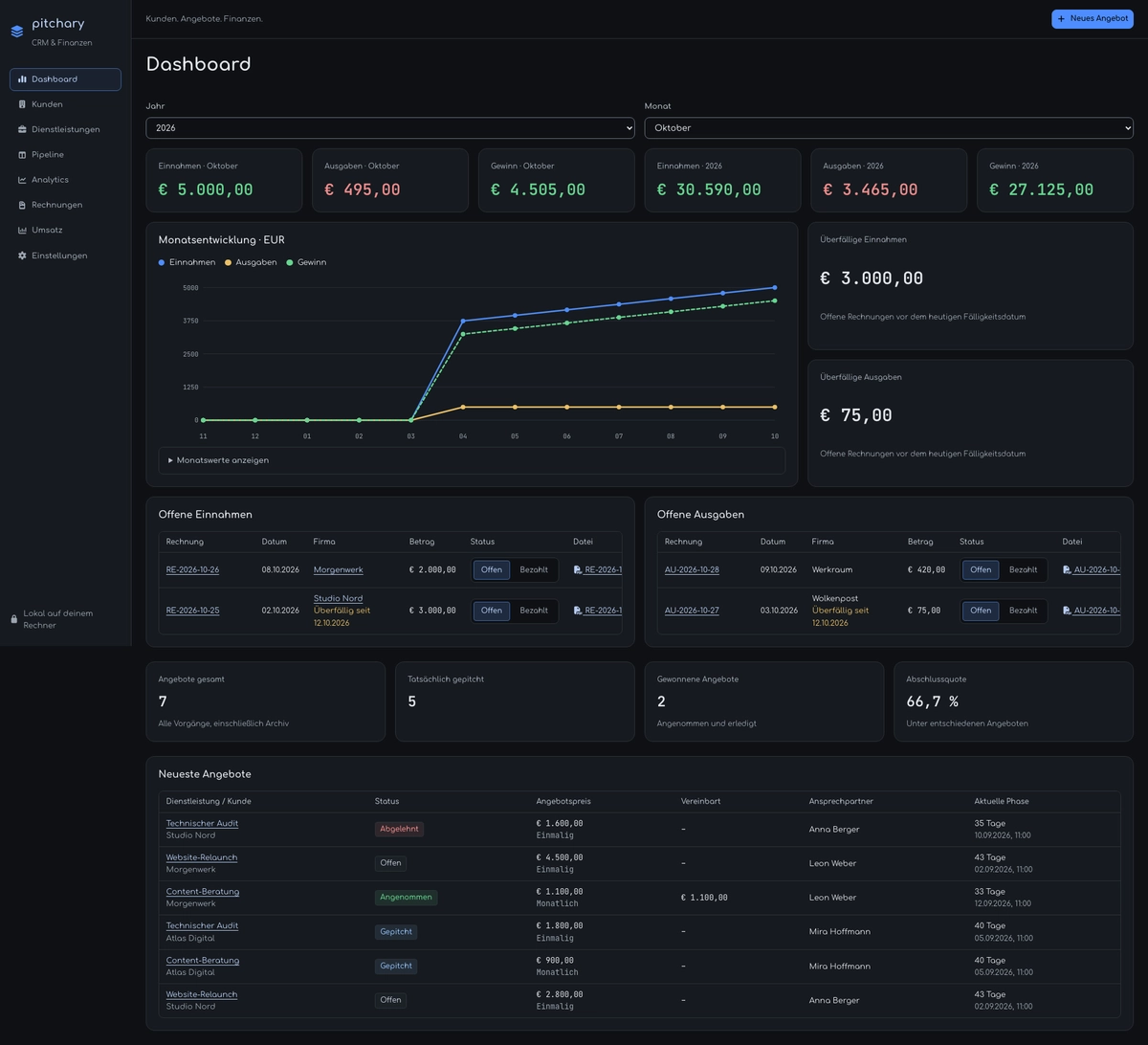Click the plus icon on Neues Angebot

point(1061,19)
